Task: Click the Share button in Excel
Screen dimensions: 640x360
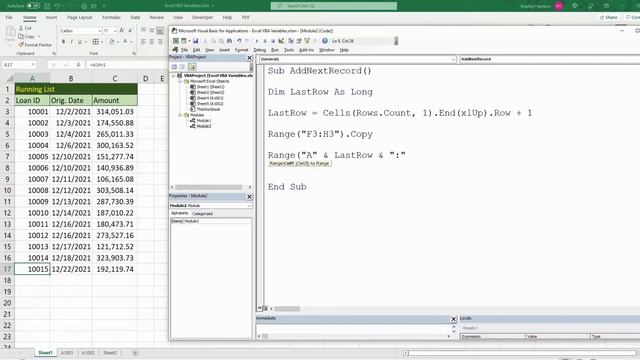Action: [x=608, y=18]
